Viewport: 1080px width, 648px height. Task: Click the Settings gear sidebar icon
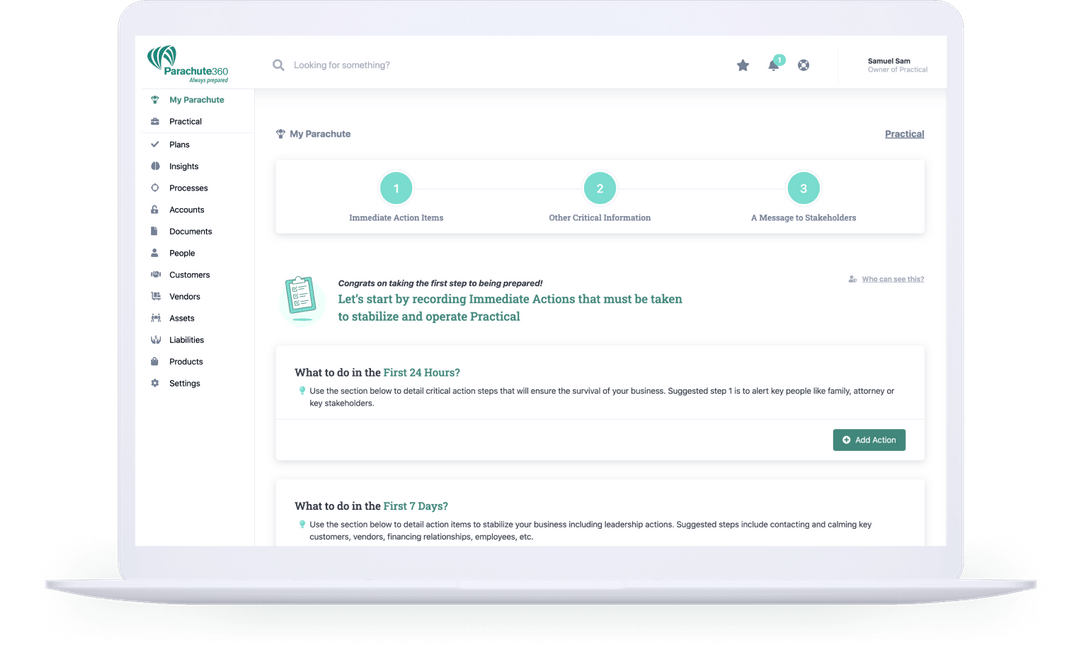coord(155,383)
